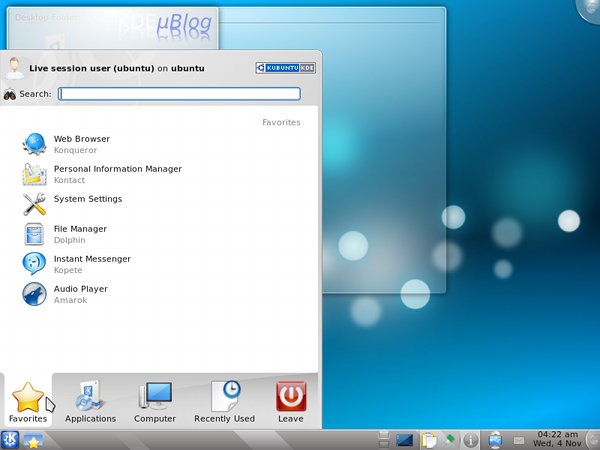The height and width of the screenshot is (450, 600).
Task: Focus the Search input field
Action: coord(179,94)
